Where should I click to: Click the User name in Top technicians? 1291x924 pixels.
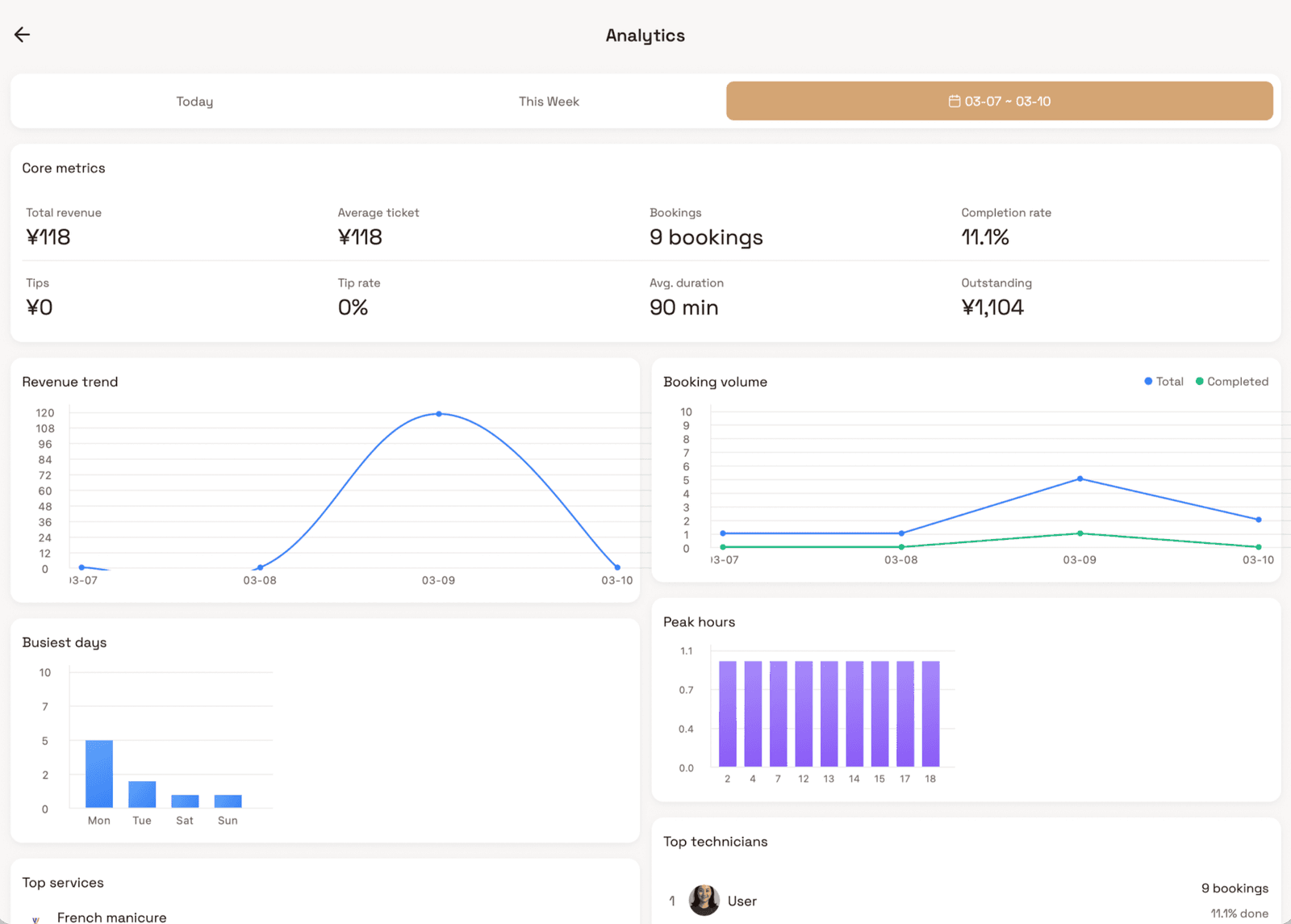(x=742, y=901)
